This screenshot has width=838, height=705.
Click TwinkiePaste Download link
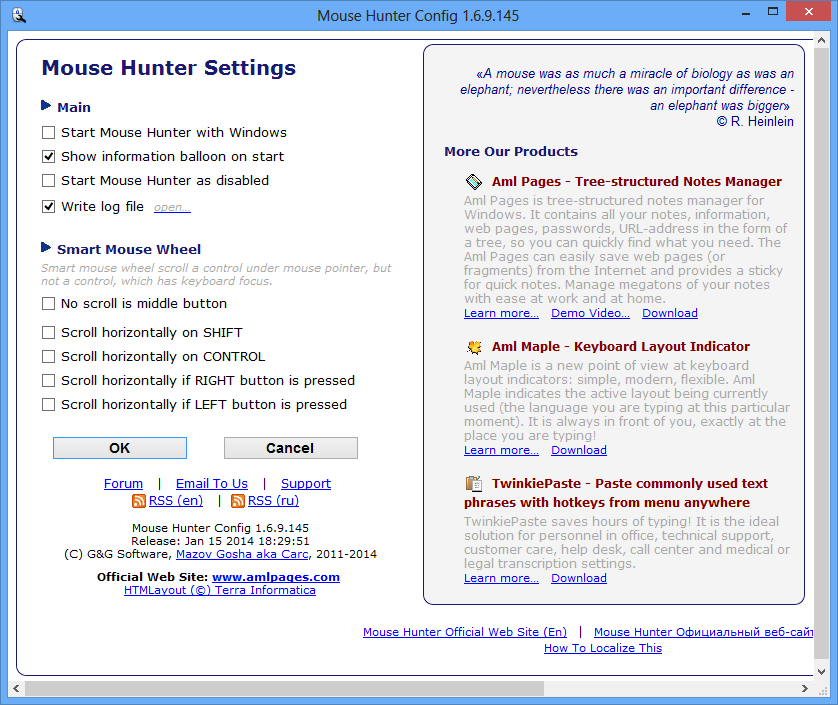click(579, 578)
